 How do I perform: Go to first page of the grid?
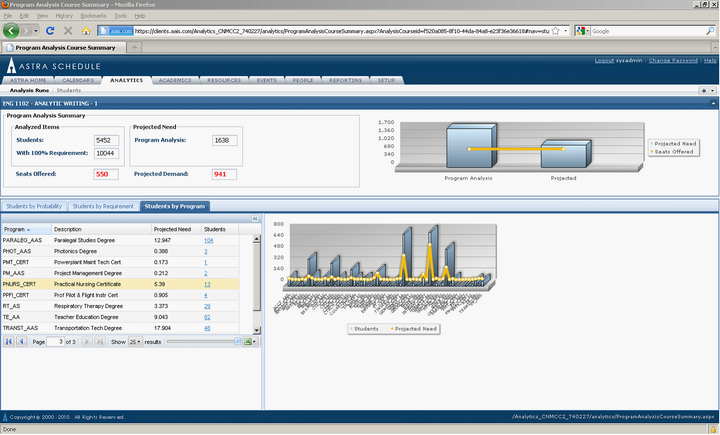(x=9, y=341)
